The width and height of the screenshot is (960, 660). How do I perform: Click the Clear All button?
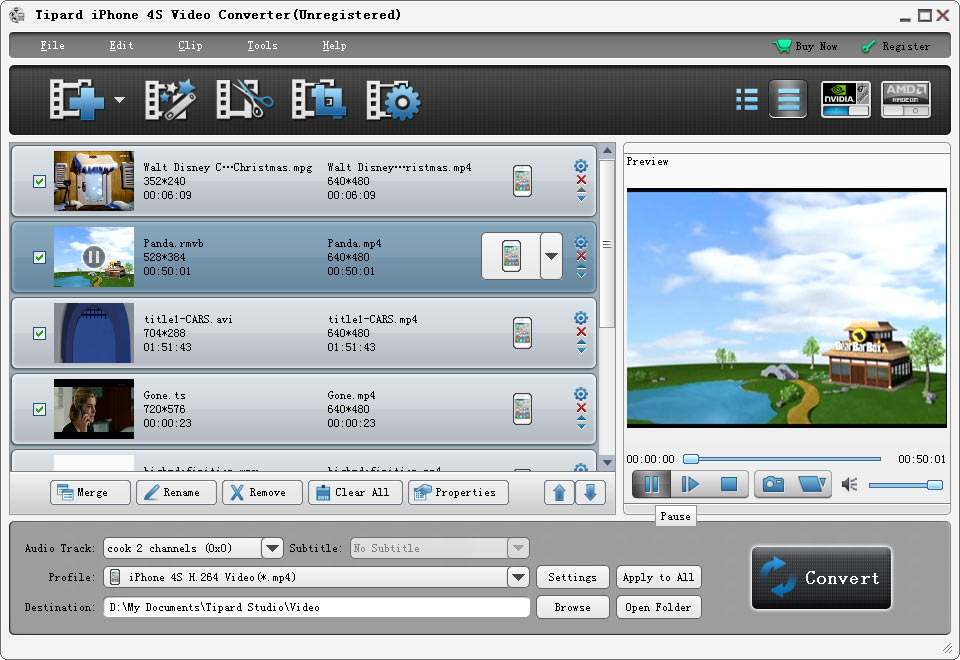[356, 492]
